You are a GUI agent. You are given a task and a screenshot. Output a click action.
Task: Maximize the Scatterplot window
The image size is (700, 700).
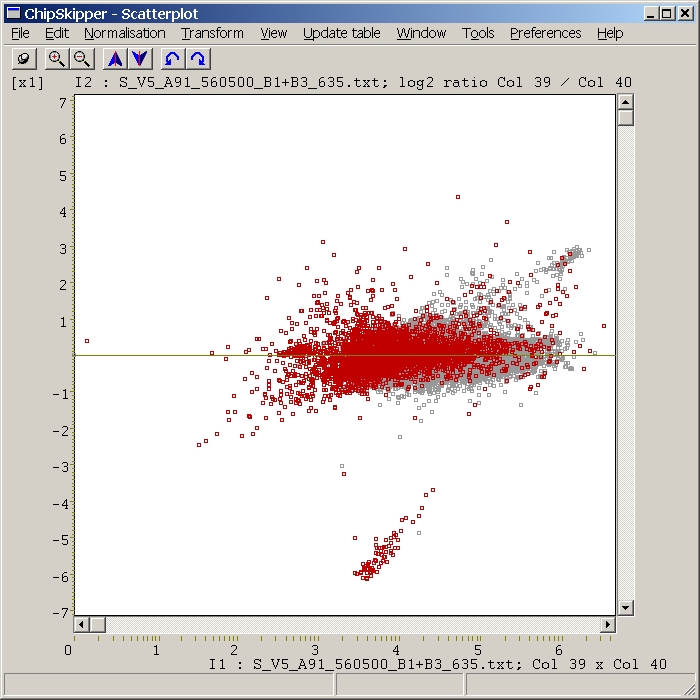click(x=667, y=12)
